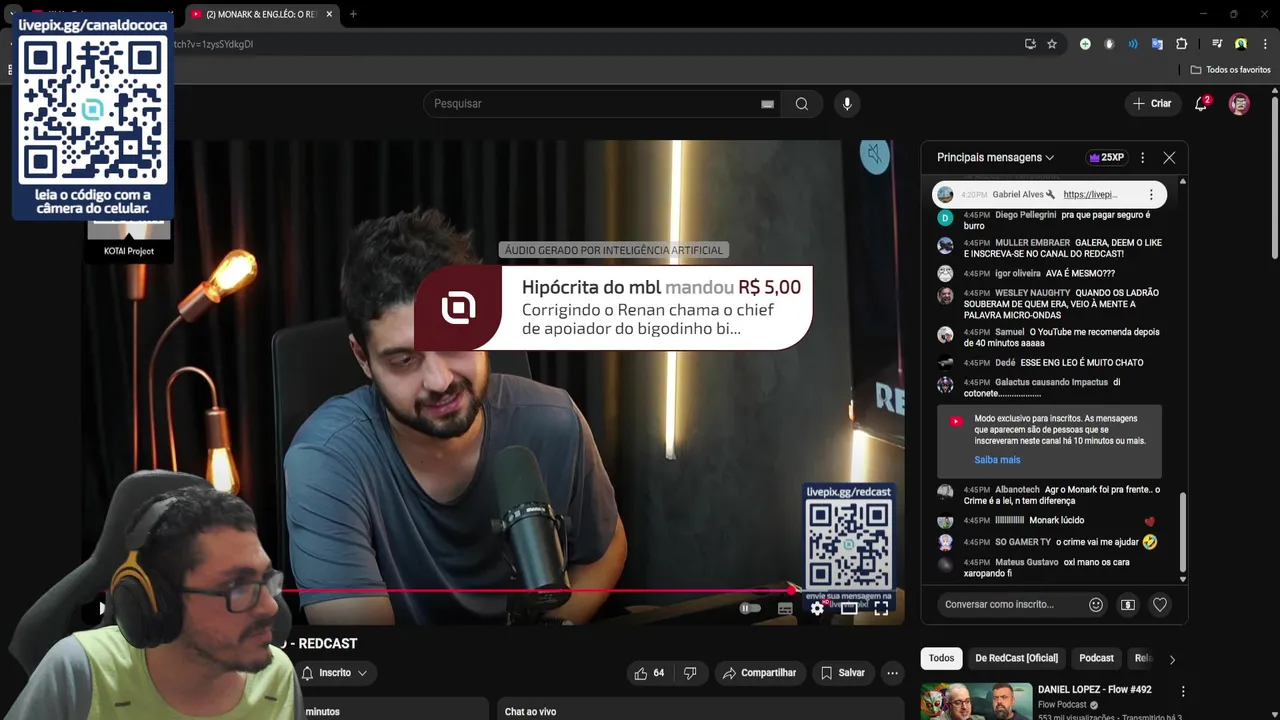
Task: Like the video with 64 likes
Action: pos(649,673)
